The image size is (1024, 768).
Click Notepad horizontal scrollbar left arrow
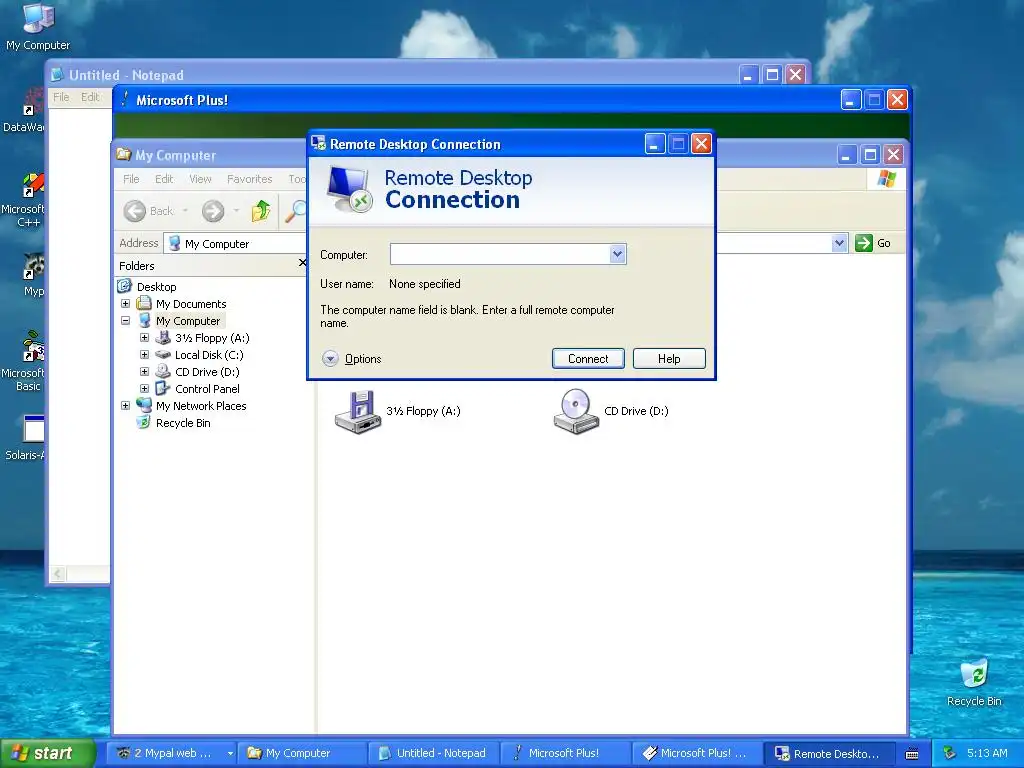(x=57, y=574)
